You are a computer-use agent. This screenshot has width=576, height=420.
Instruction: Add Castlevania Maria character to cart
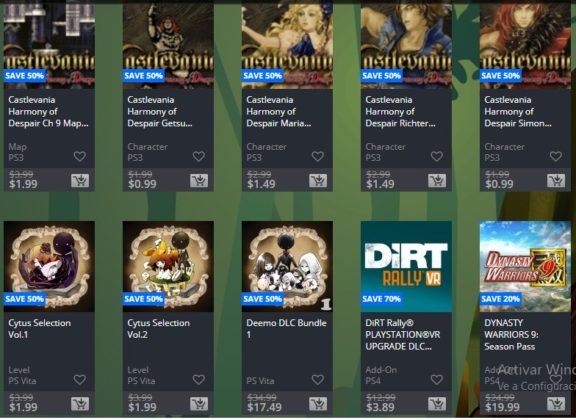pos(318,180)
